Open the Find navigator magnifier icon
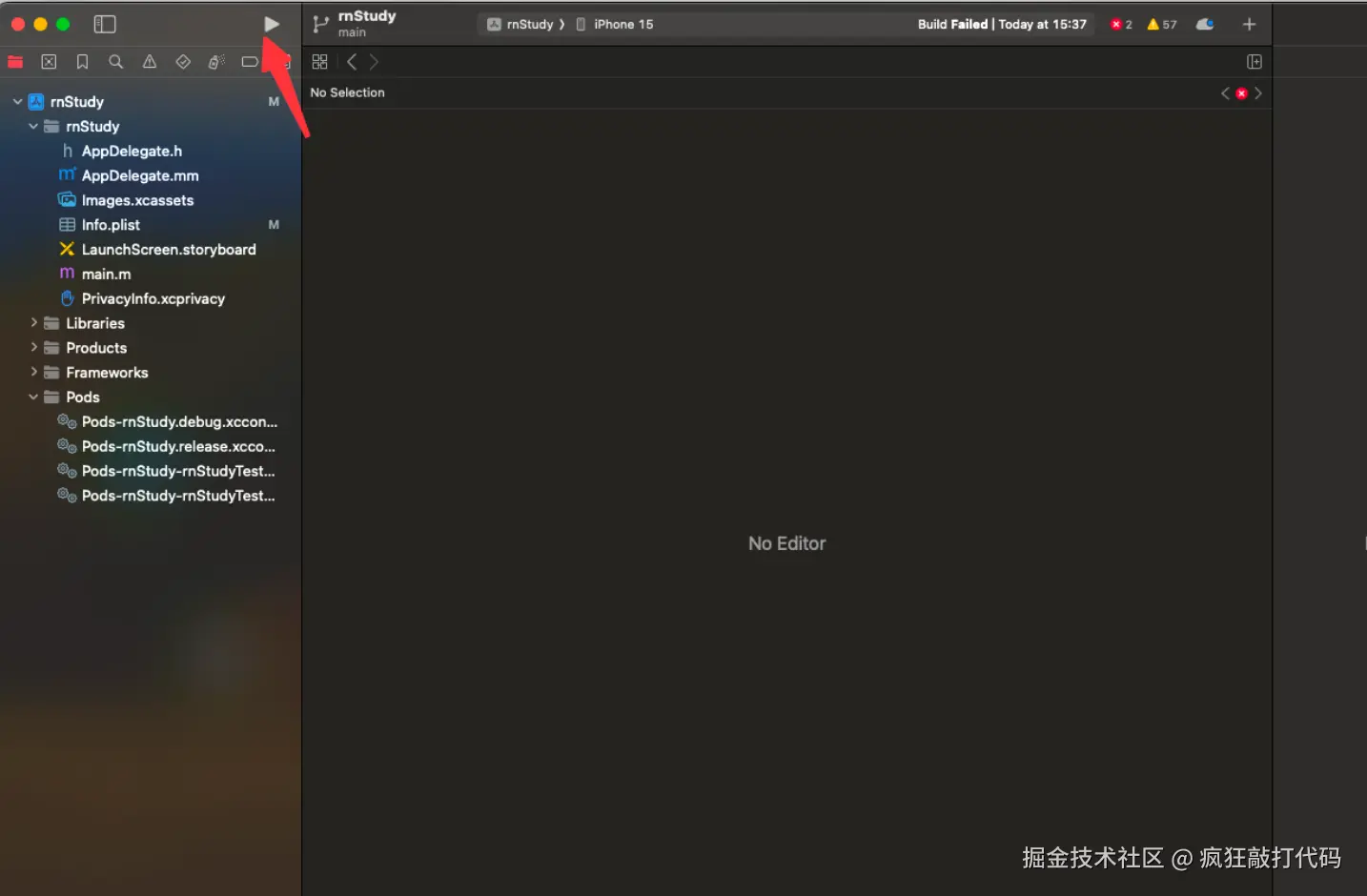The width and height of the screenshot is (1367, 896). coord(116,62)
